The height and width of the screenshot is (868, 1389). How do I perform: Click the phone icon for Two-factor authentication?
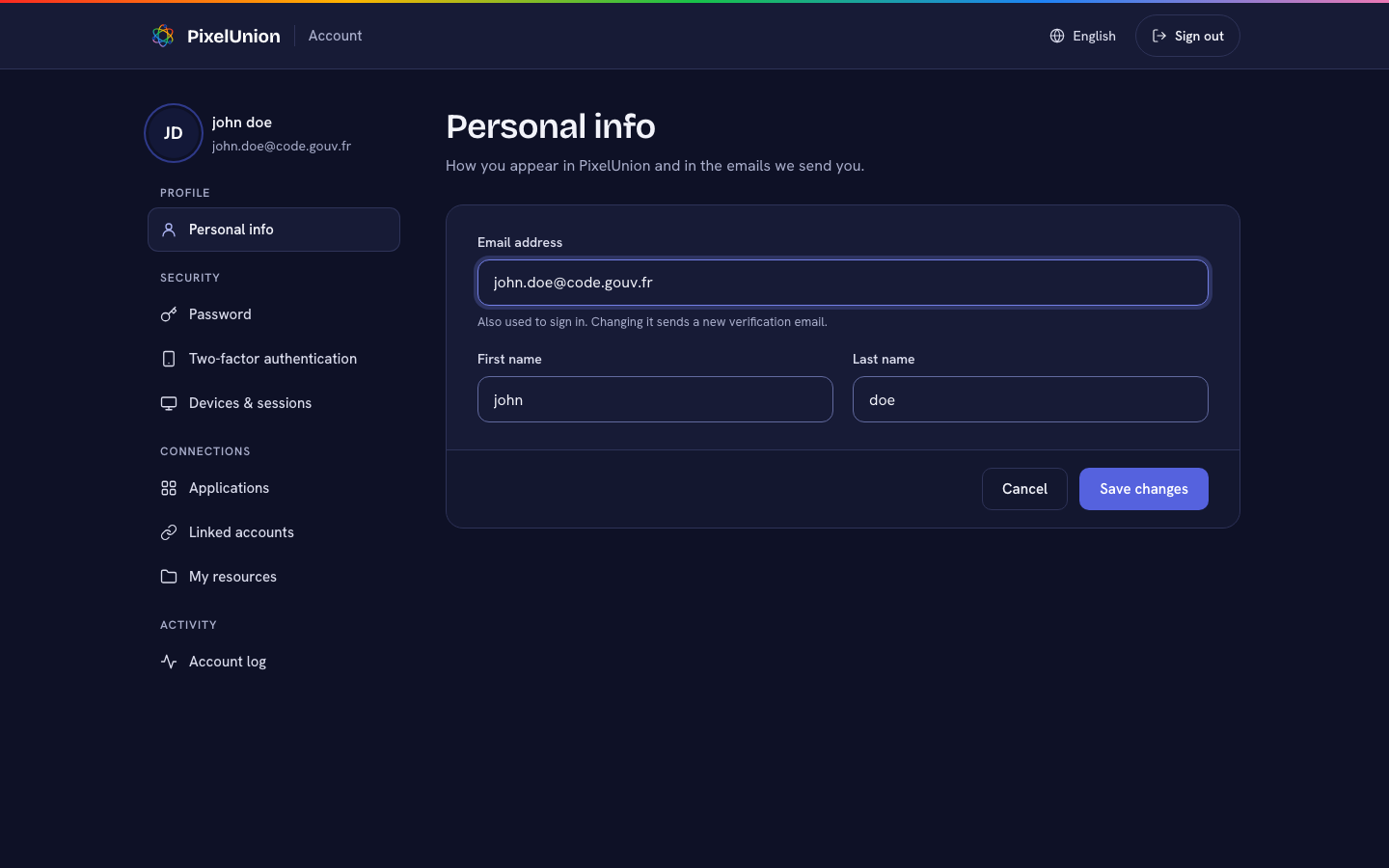169,359
